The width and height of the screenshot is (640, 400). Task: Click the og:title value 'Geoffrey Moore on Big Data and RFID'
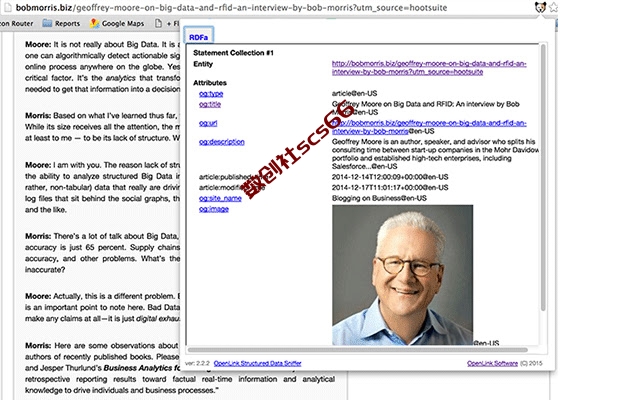[x=426, y=108]
